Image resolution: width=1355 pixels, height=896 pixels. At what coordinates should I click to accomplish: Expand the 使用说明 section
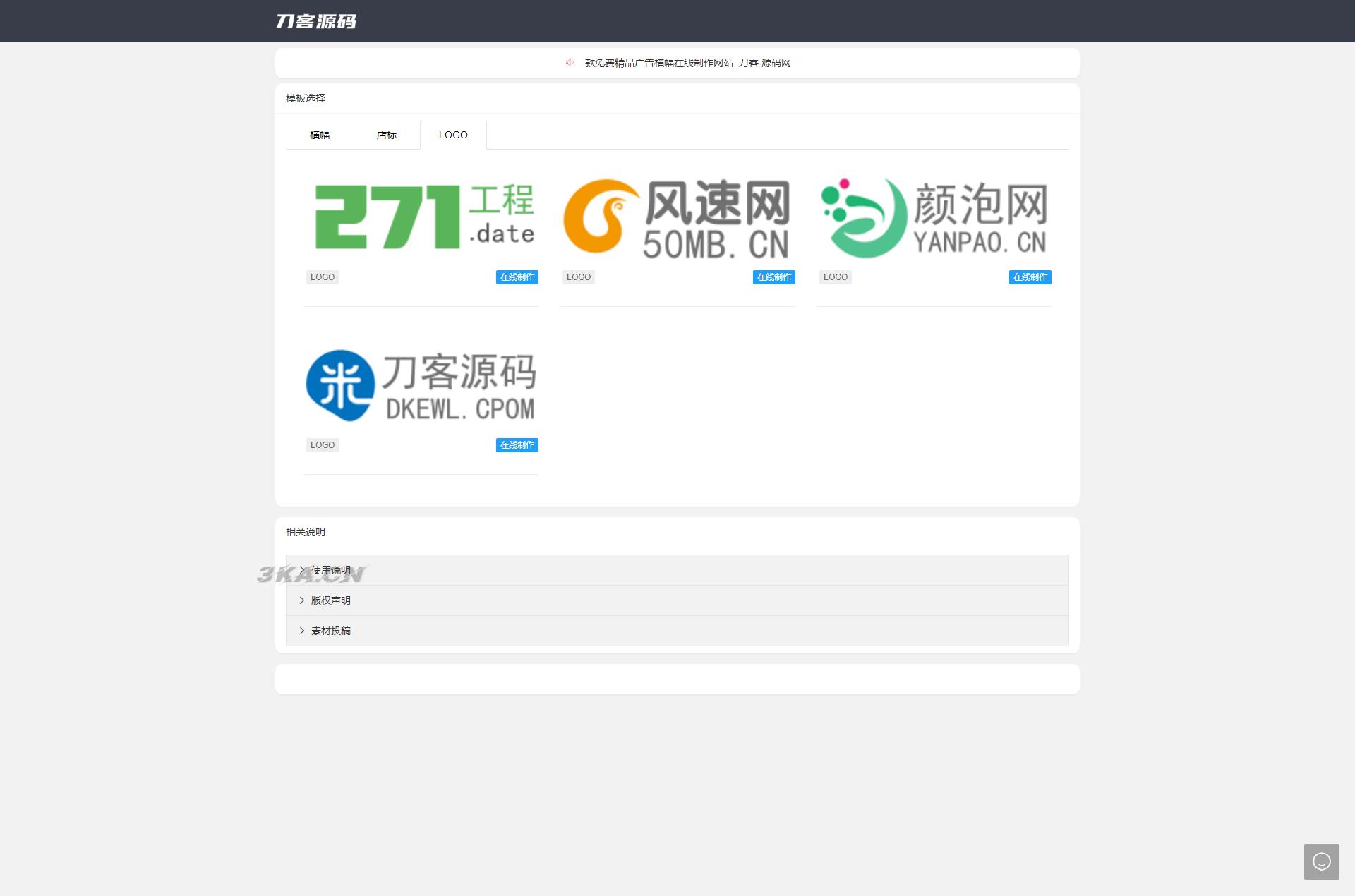pos(330,570)
